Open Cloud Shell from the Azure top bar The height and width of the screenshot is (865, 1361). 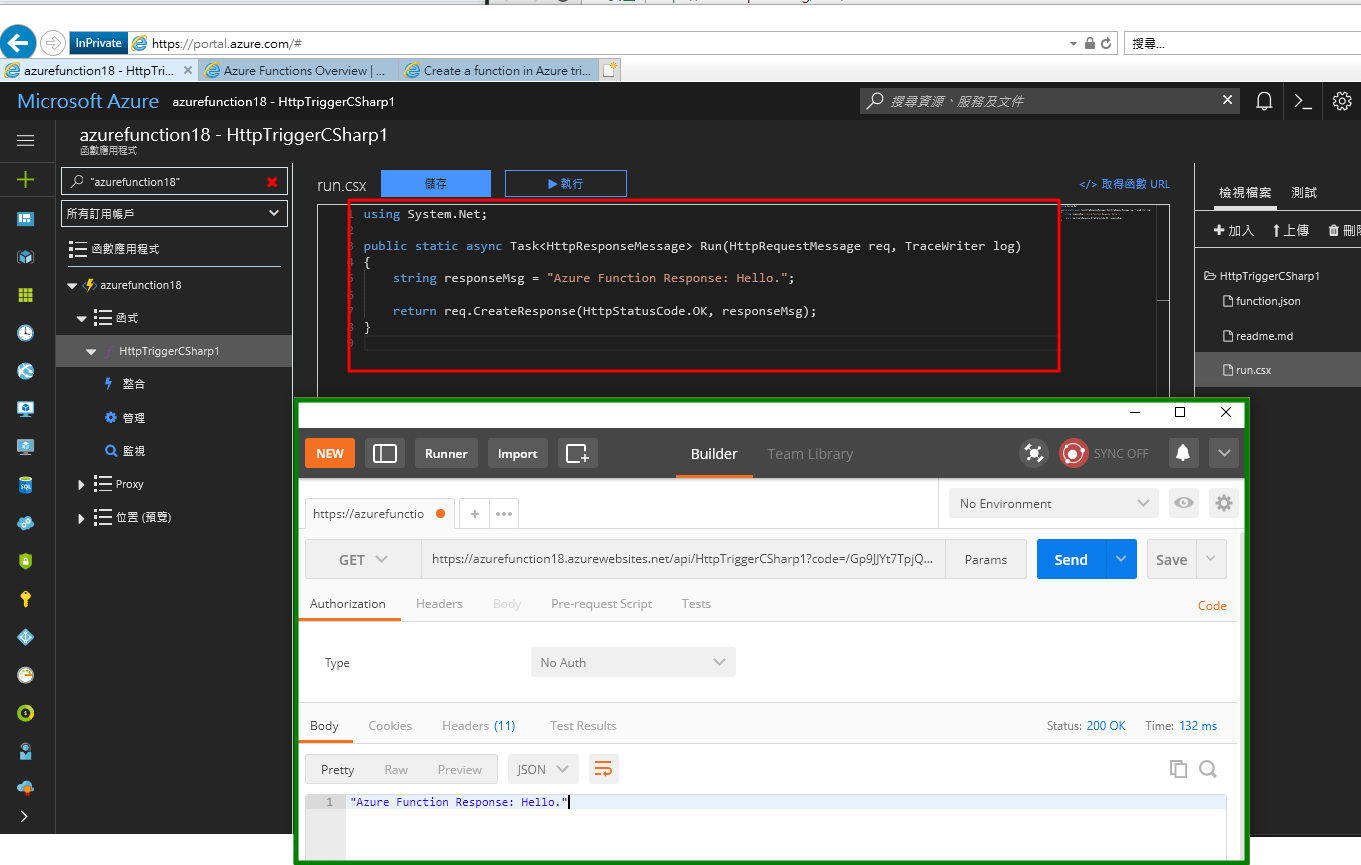[x=1303, y=100]
